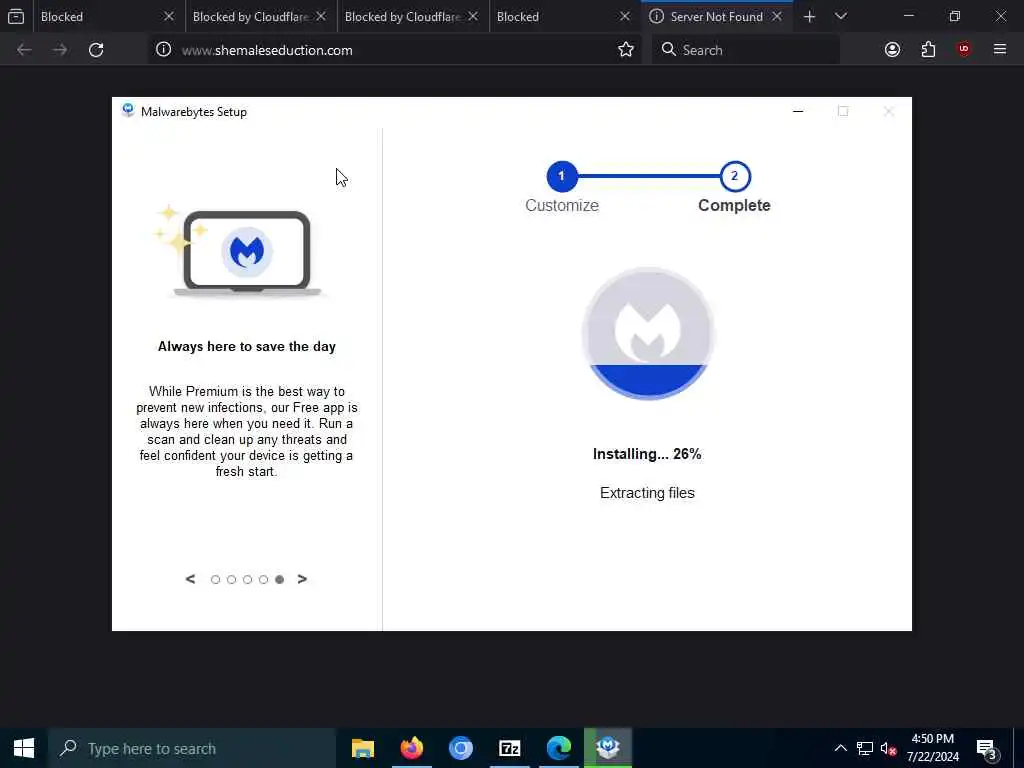This screenshot has width=1024, height=768.
Task: Close the first Blocked tab
Action: [x=168, y=17]
